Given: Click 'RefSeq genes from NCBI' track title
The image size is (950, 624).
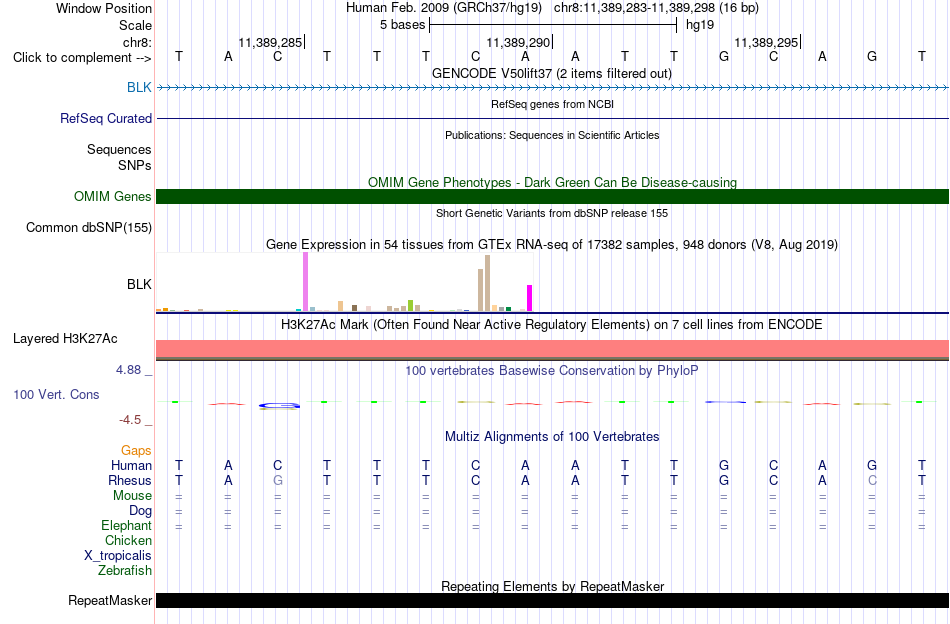Looking at the screenshot, I should coord(552,104).
